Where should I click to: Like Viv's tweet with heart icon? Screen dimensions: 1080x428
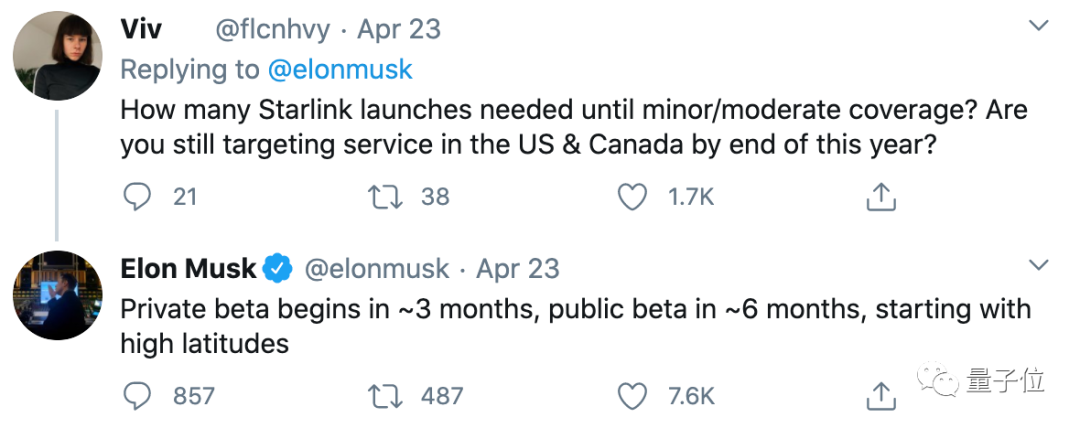pyautogui.click(x=632, y=197)
